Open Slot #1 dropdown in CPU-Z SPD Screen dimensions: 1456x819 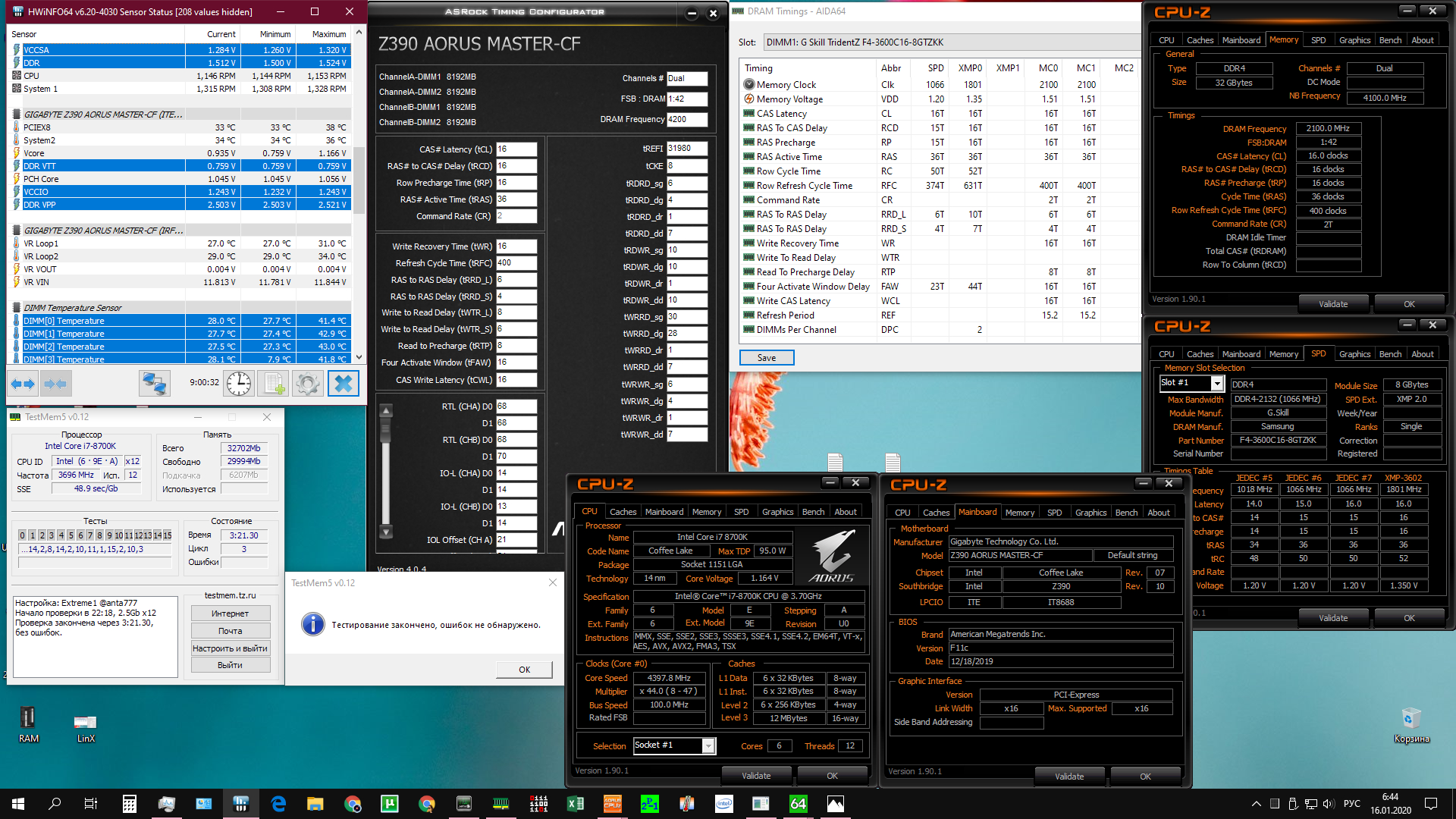[x=1217, y=384]
